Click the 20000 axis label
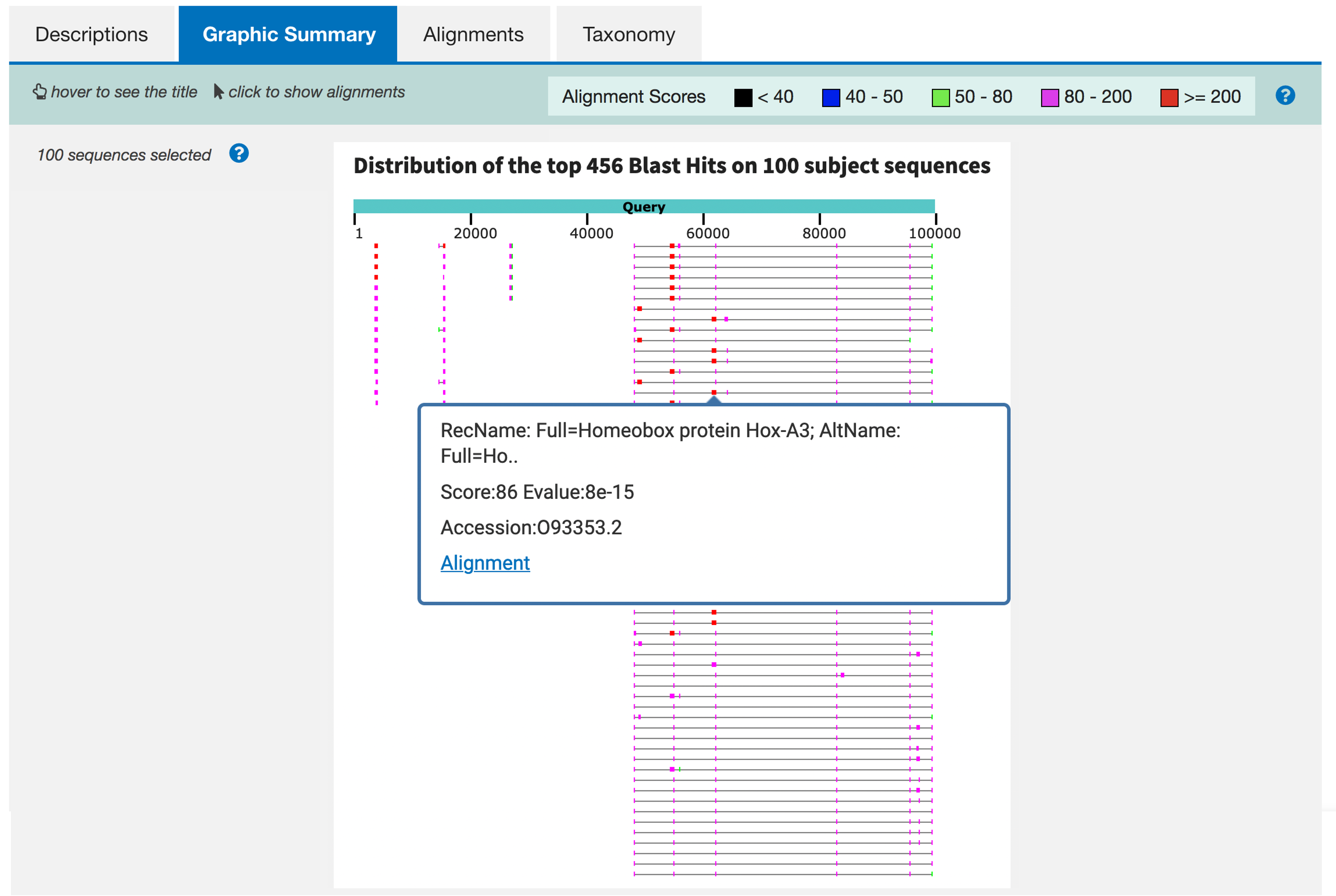Screen dimensions: 1336x896 click(475, 233)
